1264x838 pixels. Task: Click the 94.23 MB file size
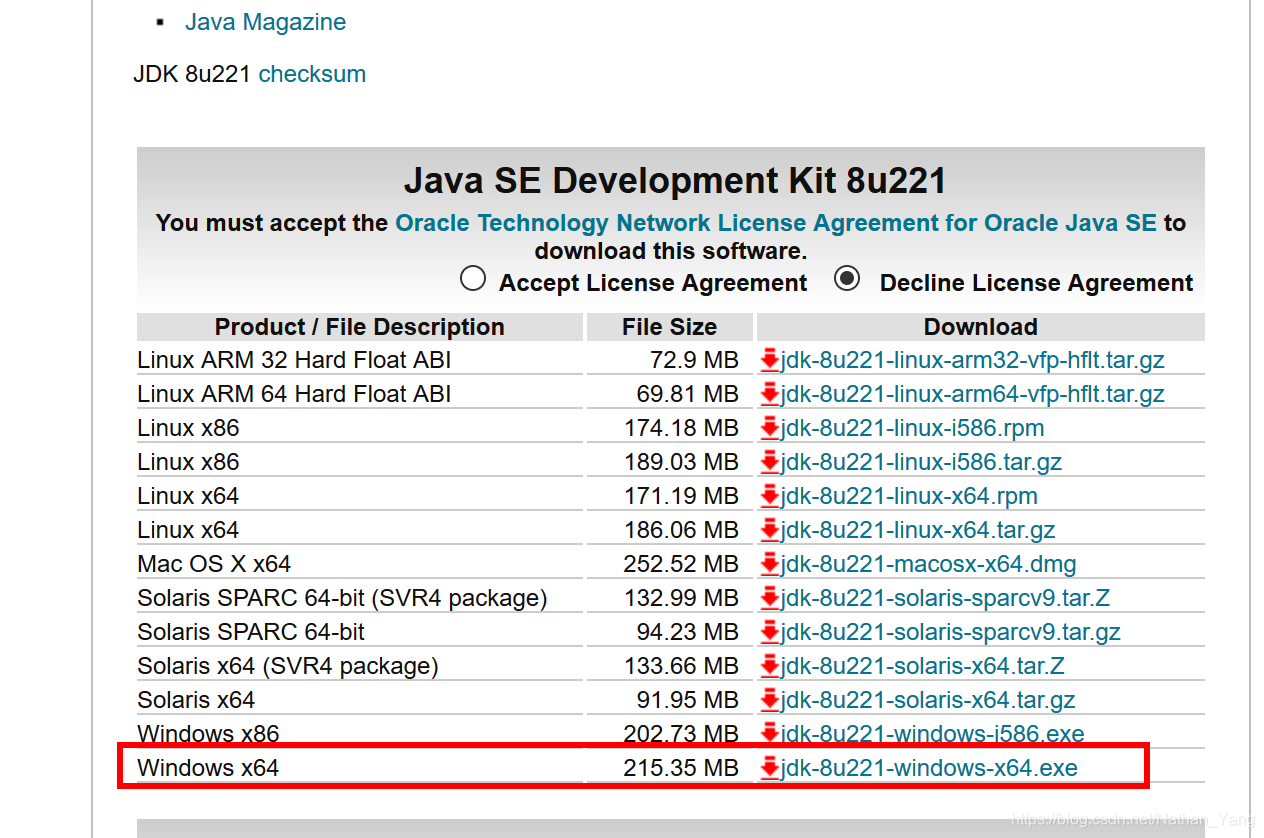[x=688, y=632]
